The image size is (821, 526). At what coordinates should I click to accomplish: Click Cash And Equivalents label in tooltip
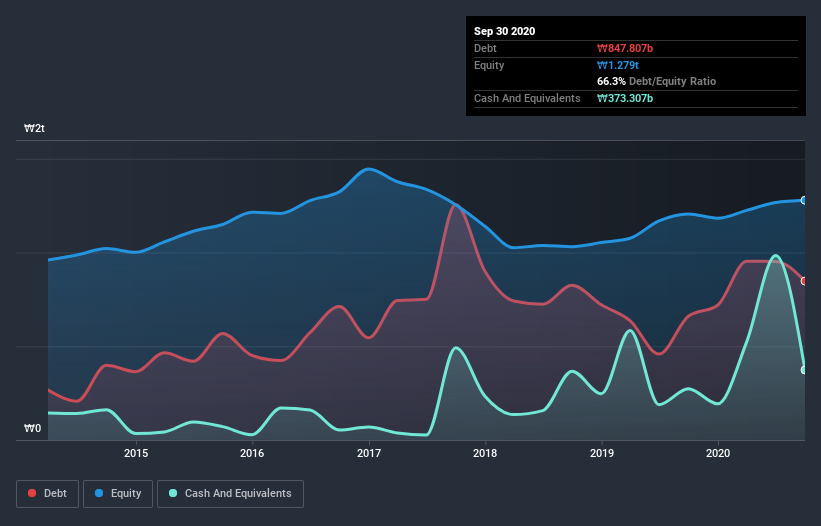[527, 98]
